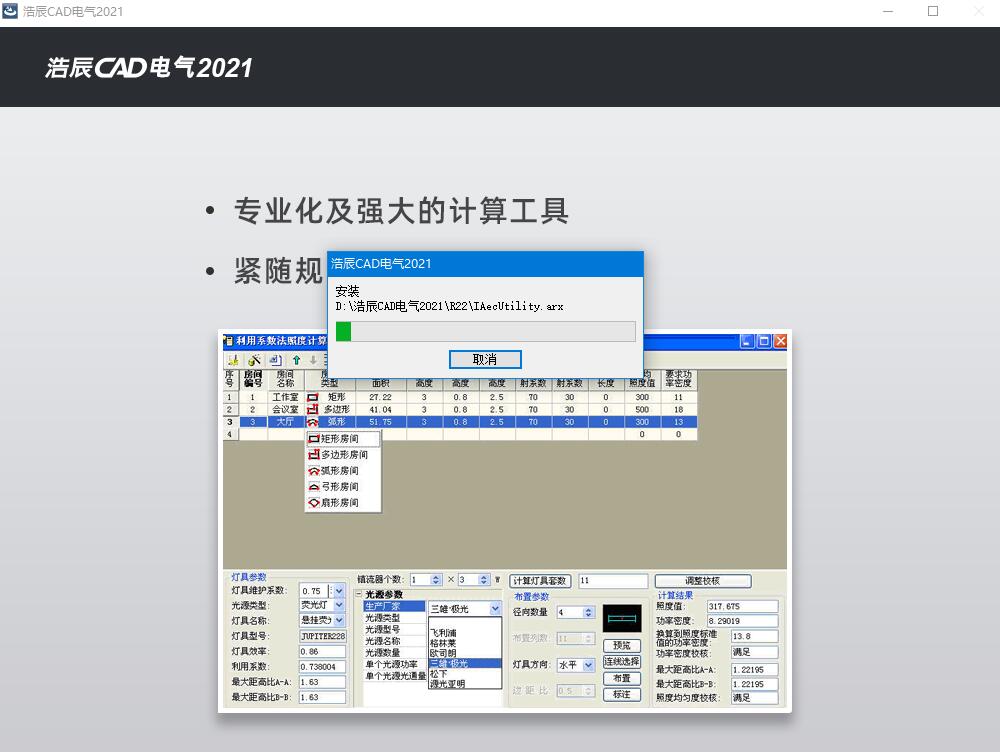Open the 光源类型 dropdown showing 荧光灯
The image size is (1000, 752).
pos(338,606)
